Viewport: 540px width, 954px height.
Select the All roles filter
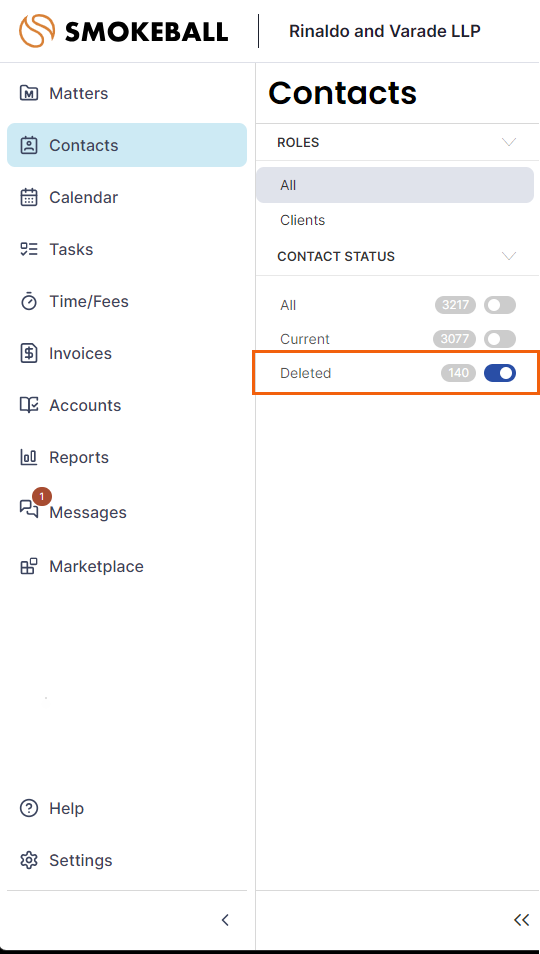395,185
